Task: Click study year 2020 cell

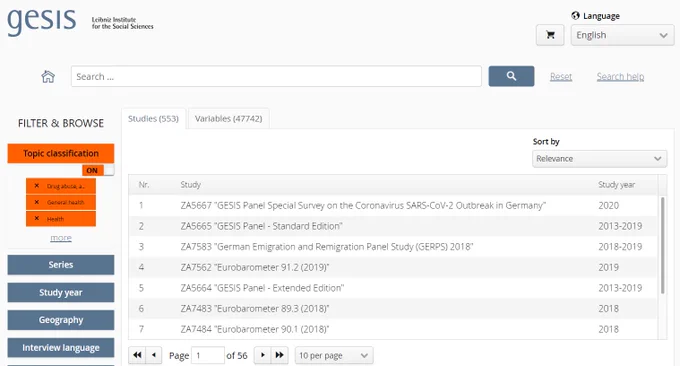Action: (x=608, y=206)
